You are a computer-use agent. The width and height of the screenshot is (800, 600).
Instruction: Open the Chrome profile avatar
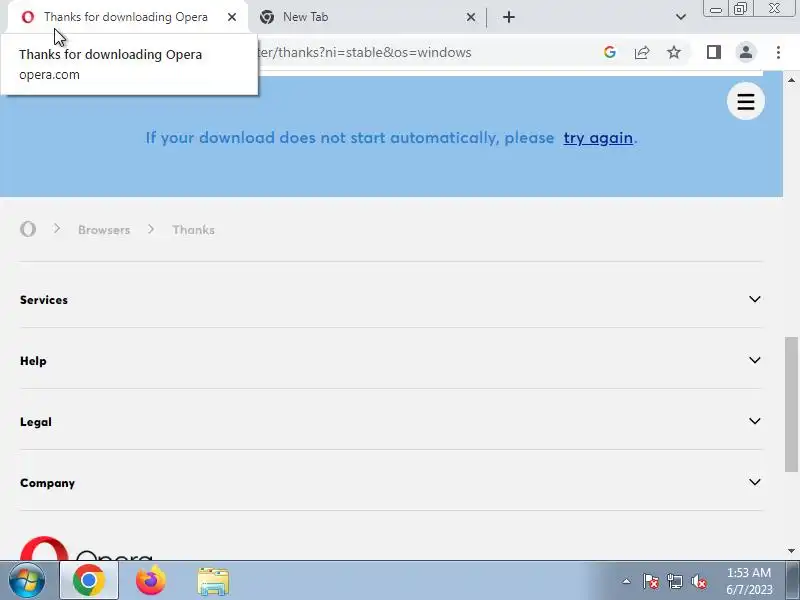pos(745,52)
